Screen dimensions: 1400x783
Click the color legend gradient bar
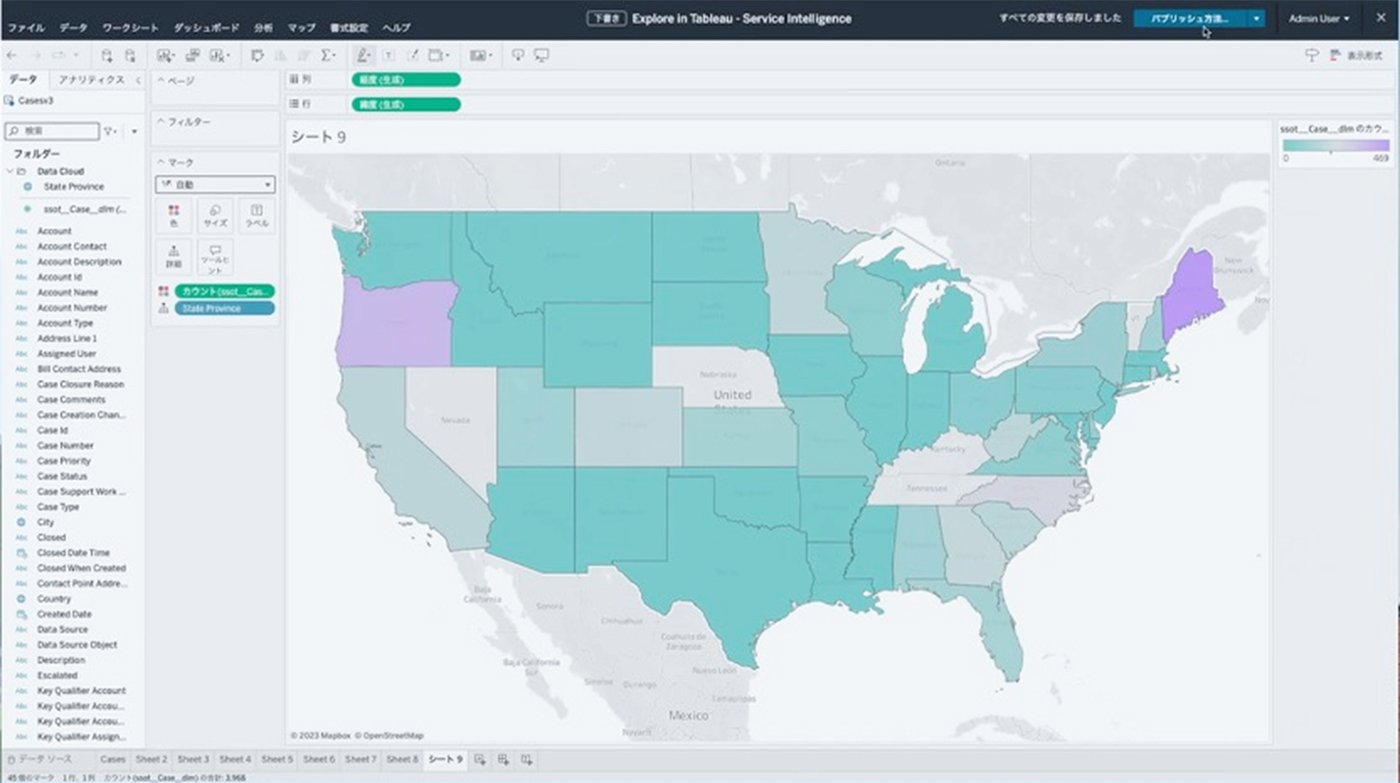pyautogui.click(x=1336, y=146)
